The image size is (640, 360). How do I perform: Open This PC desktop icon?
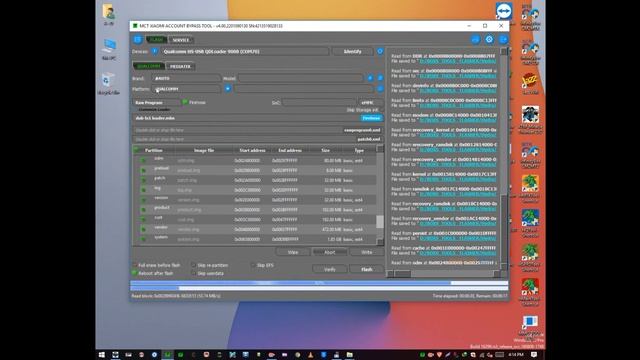[109, 49]
